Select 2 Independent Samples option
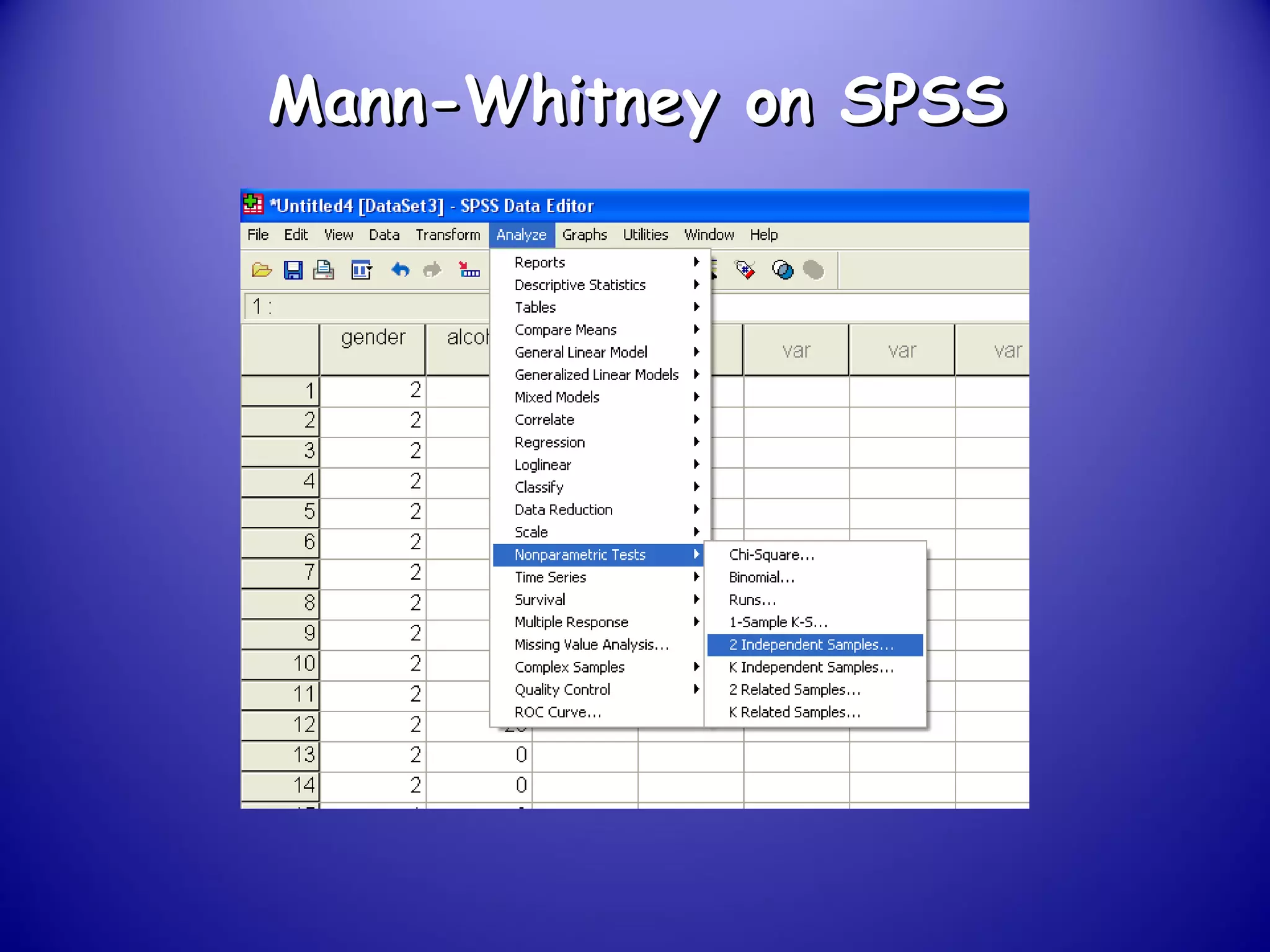 click(x=815, y=645)
